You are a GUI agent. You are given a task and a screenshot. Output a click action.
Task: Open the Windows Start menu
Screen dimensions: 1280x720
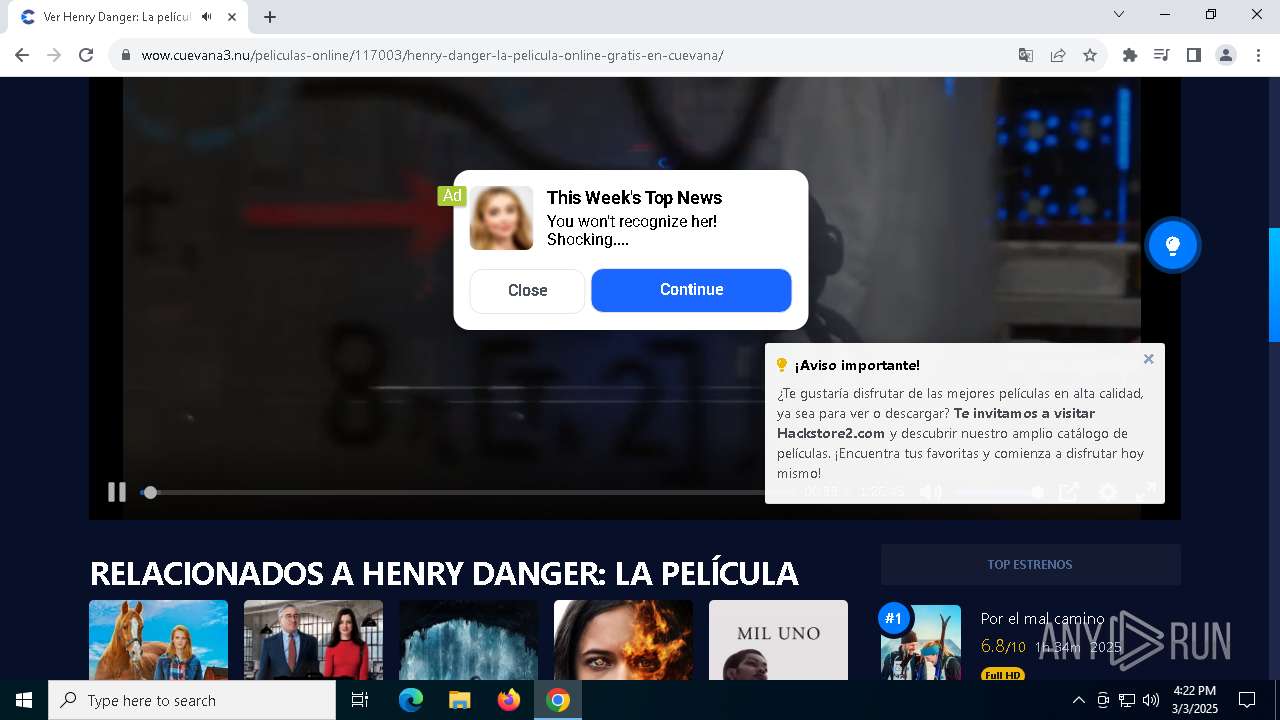(24, 700)
